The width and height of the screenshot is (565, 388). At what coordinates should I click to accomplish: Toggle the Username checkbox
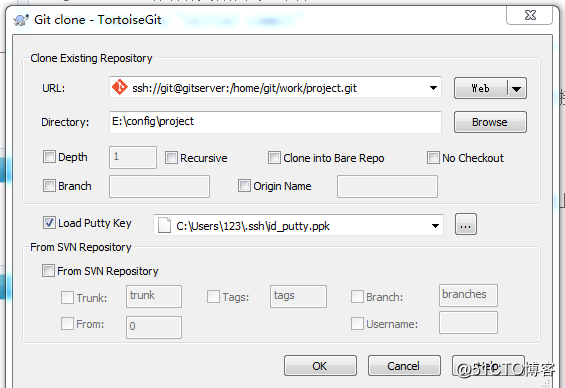pos(357,324)
